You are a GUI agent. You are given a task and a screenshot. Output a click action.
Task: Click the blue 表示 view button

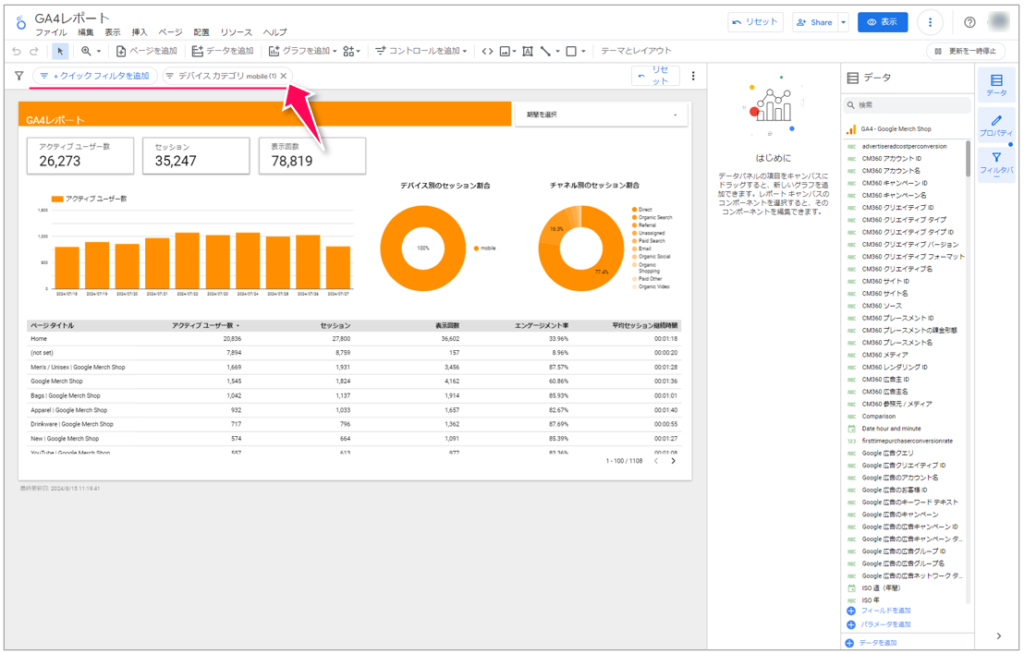pos(882,22)
